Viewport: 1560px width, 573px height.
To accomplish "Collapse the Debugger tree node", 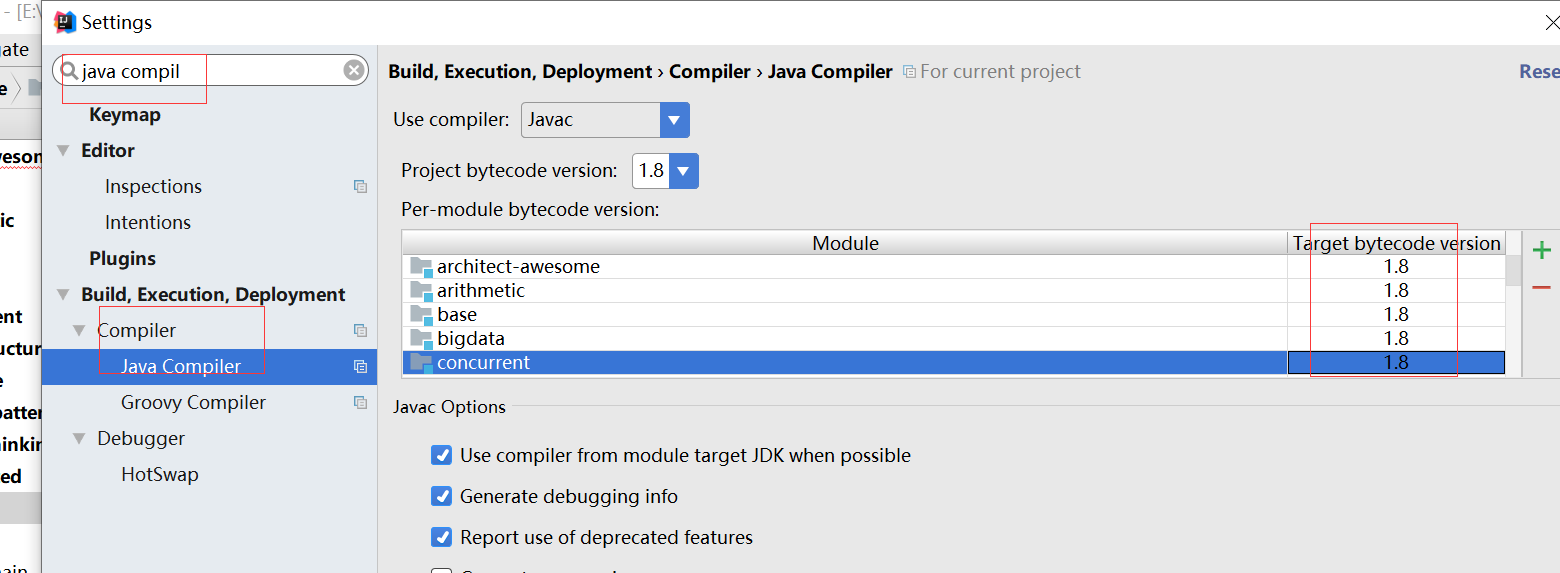I will point(80,439).
